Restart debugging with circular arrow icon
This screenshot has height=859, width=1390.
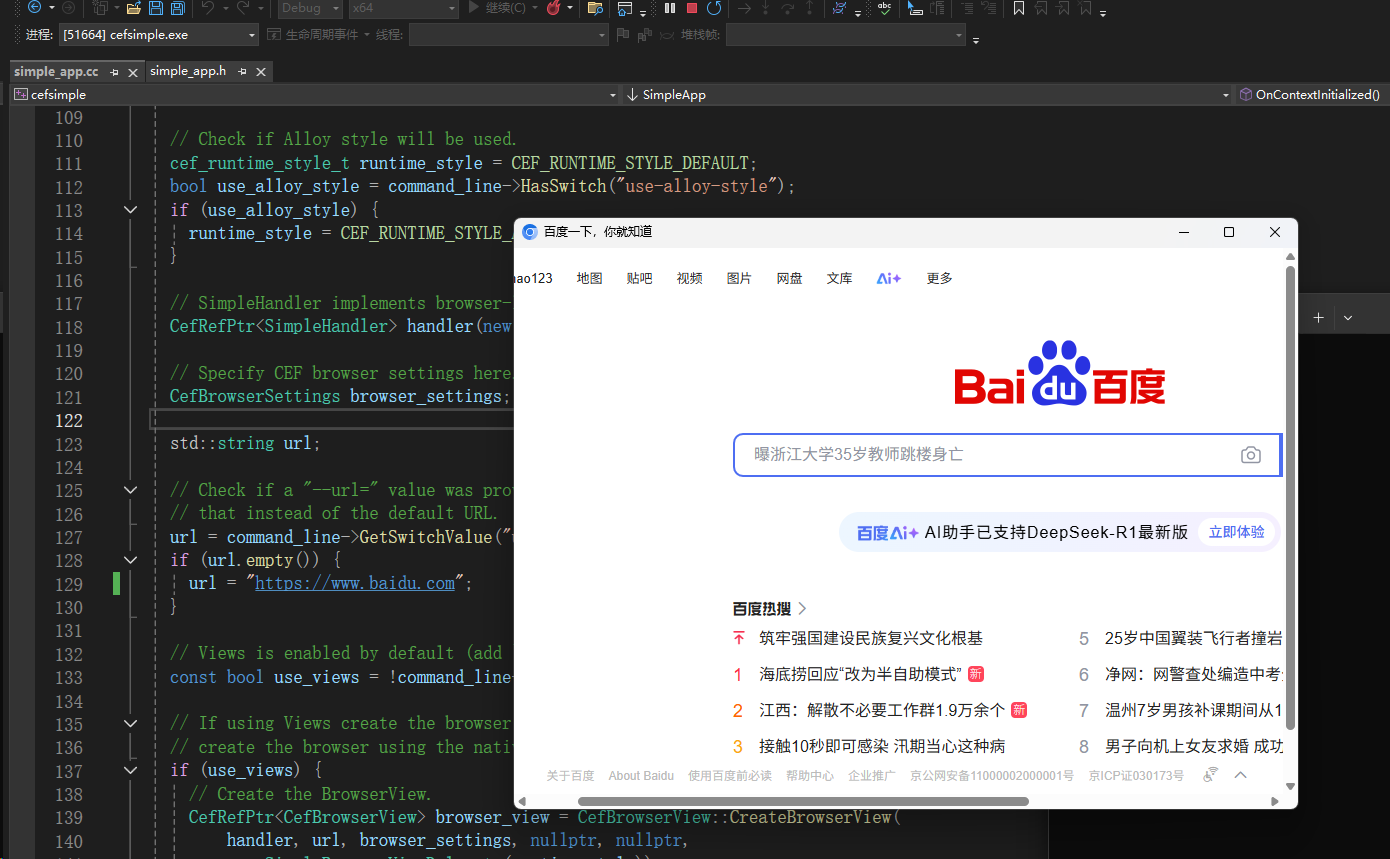click(714, 8)
